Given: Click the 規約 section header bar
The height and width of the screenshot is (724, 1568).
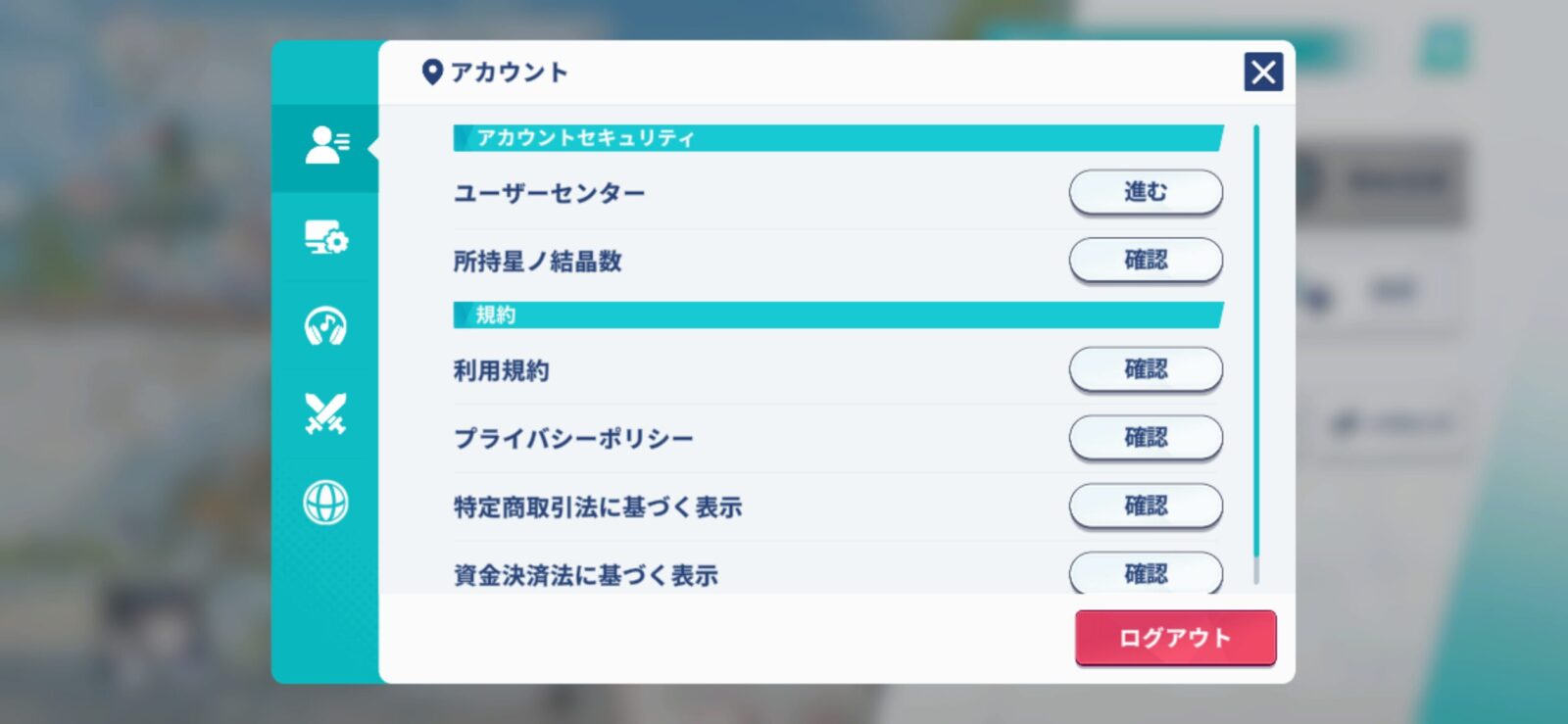Looking at the screenshot, I should pyautogui.click(x=837, y=315).
